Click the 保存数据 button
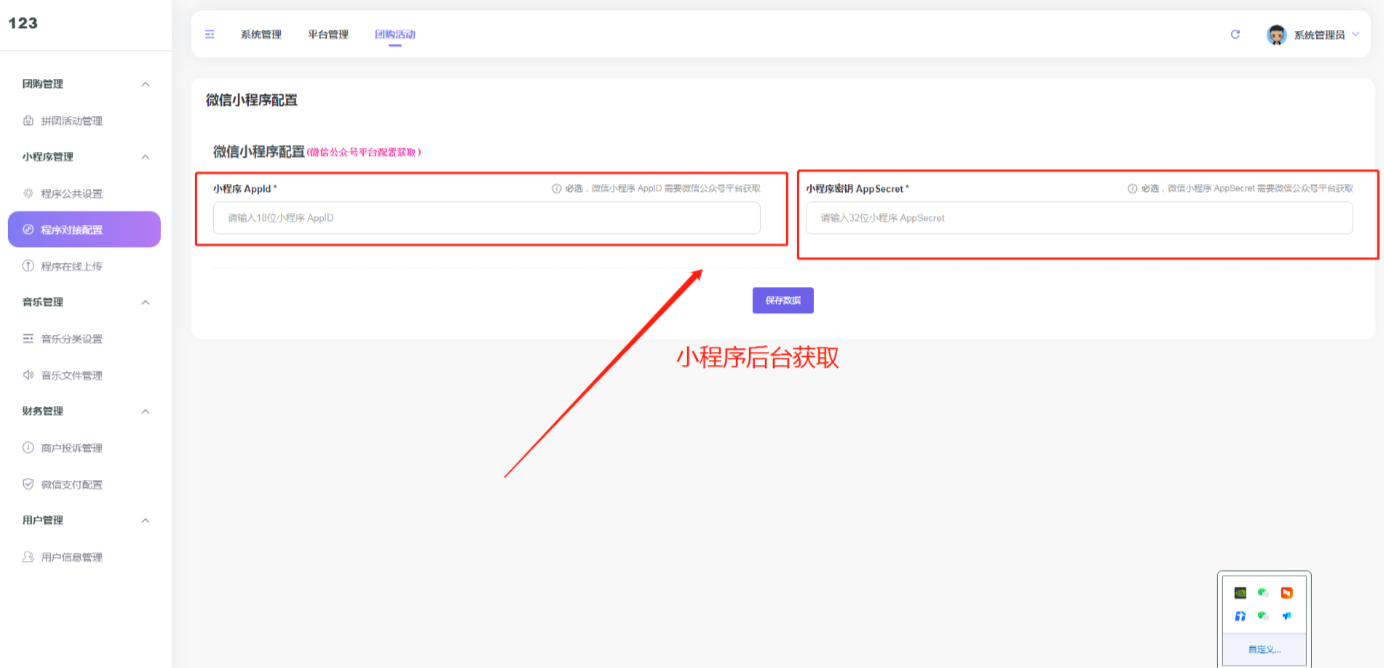This screenshot has width=1384, height=668. point(782,300)
